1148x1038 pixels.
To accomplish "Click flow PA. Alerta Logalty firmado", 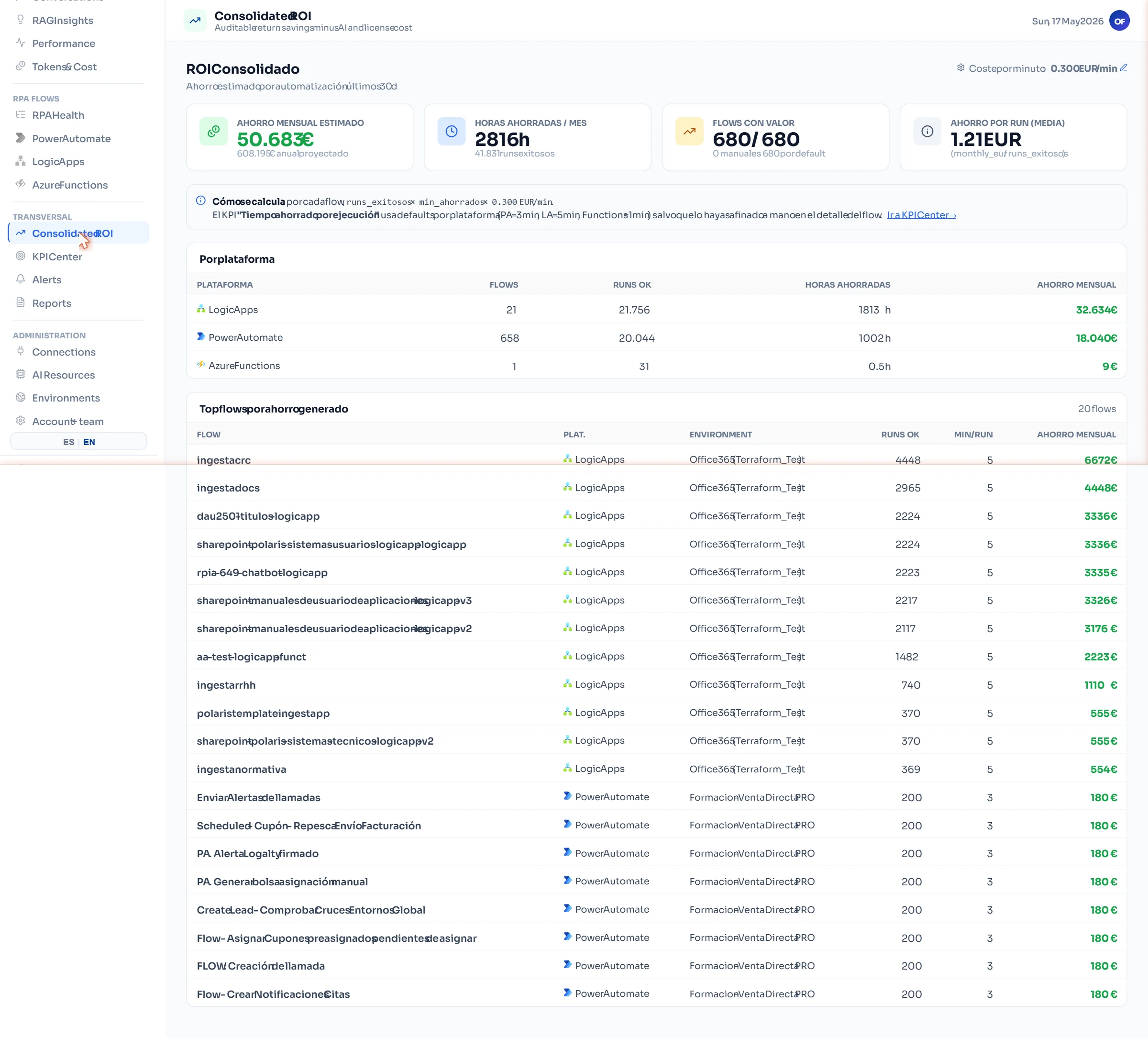I will (x=257, y=853).
